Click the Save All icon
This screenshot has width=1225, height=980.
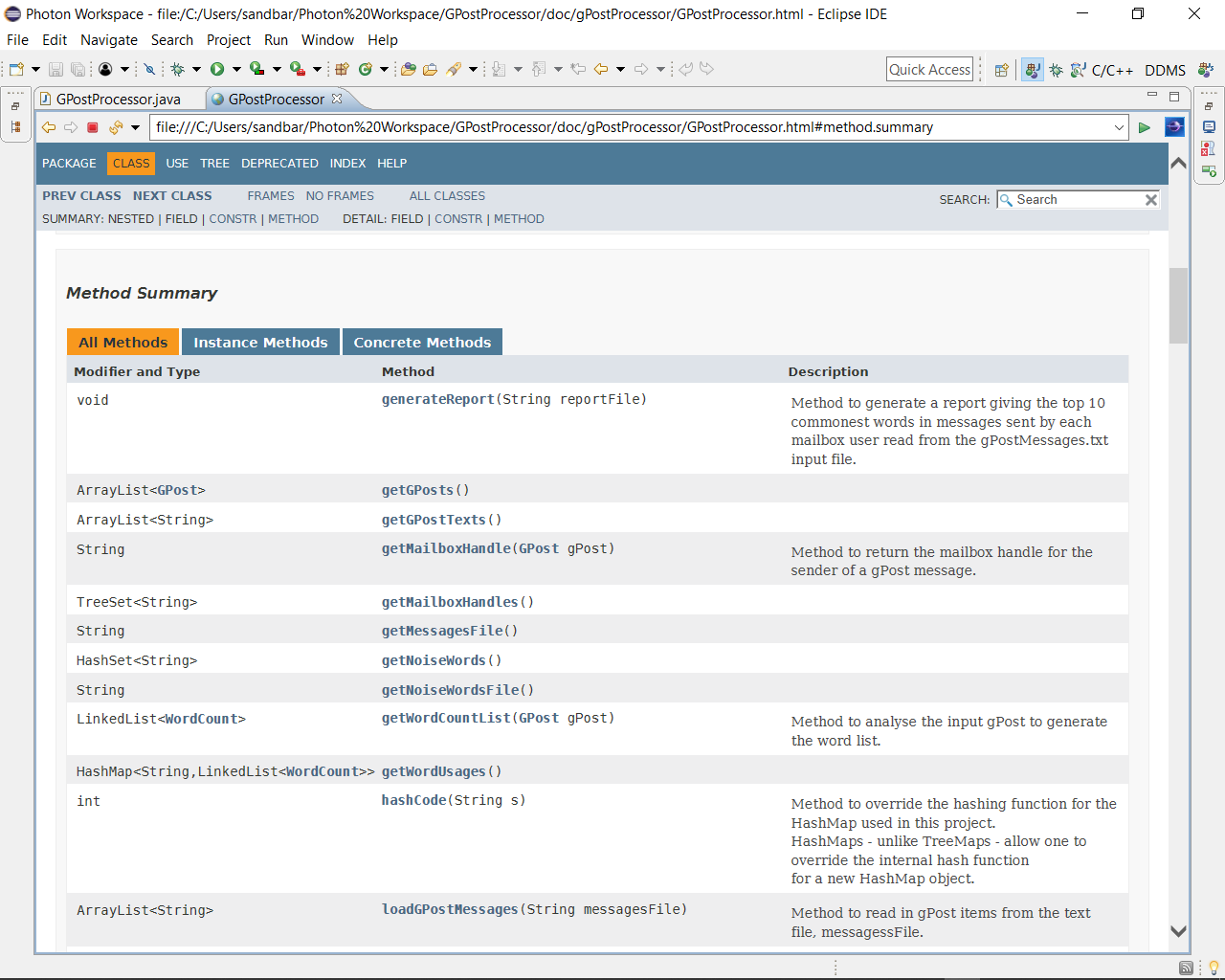[78, 69]
